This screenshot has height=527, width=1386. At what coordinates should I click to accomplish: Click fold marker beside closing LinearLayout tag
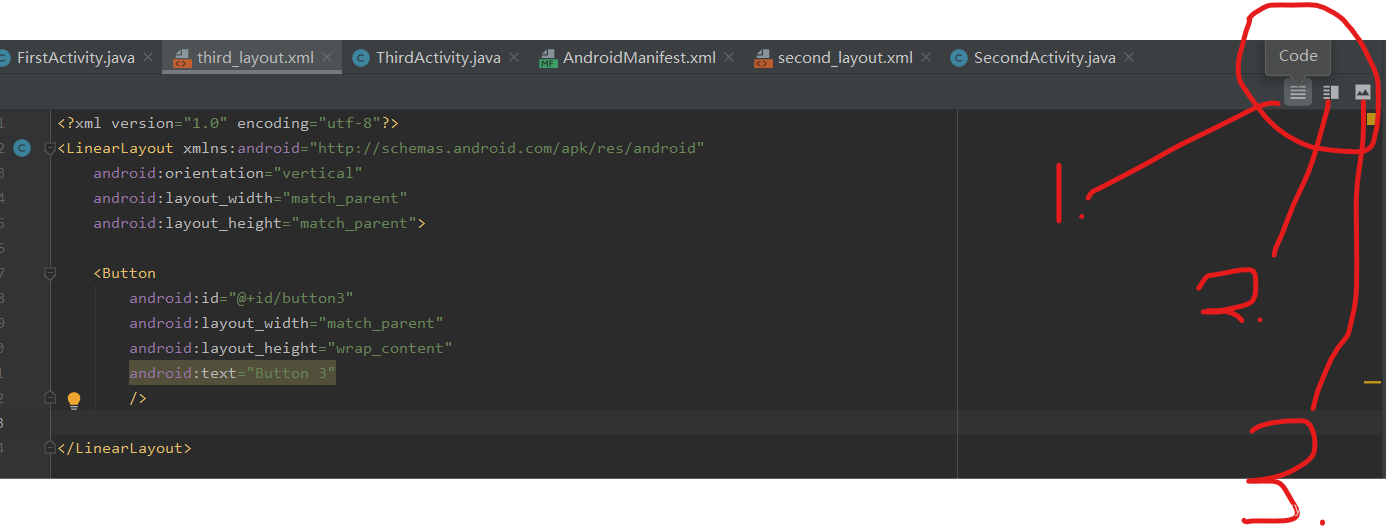[51, 448]
